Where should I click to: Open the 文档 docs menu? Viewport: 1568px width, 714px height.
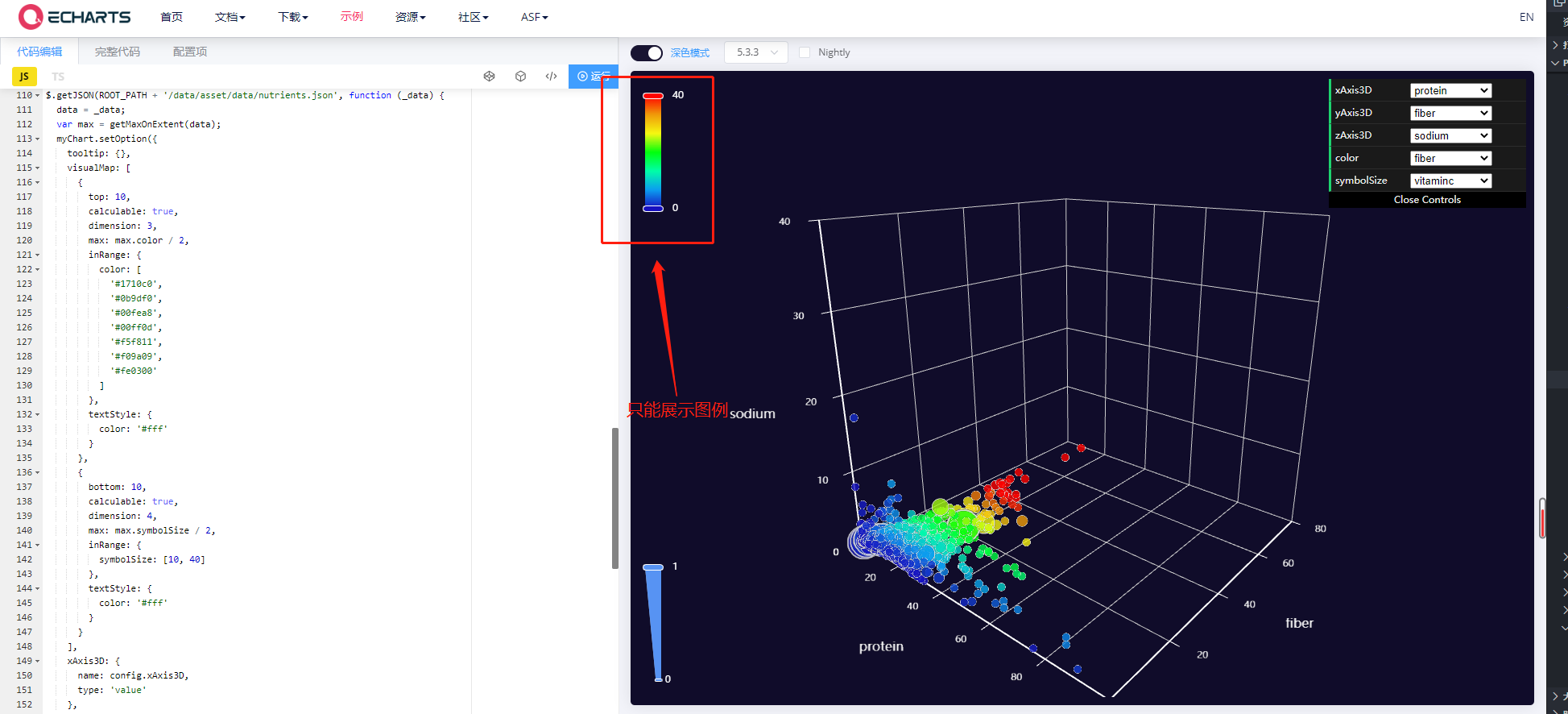tap(230, 17)
